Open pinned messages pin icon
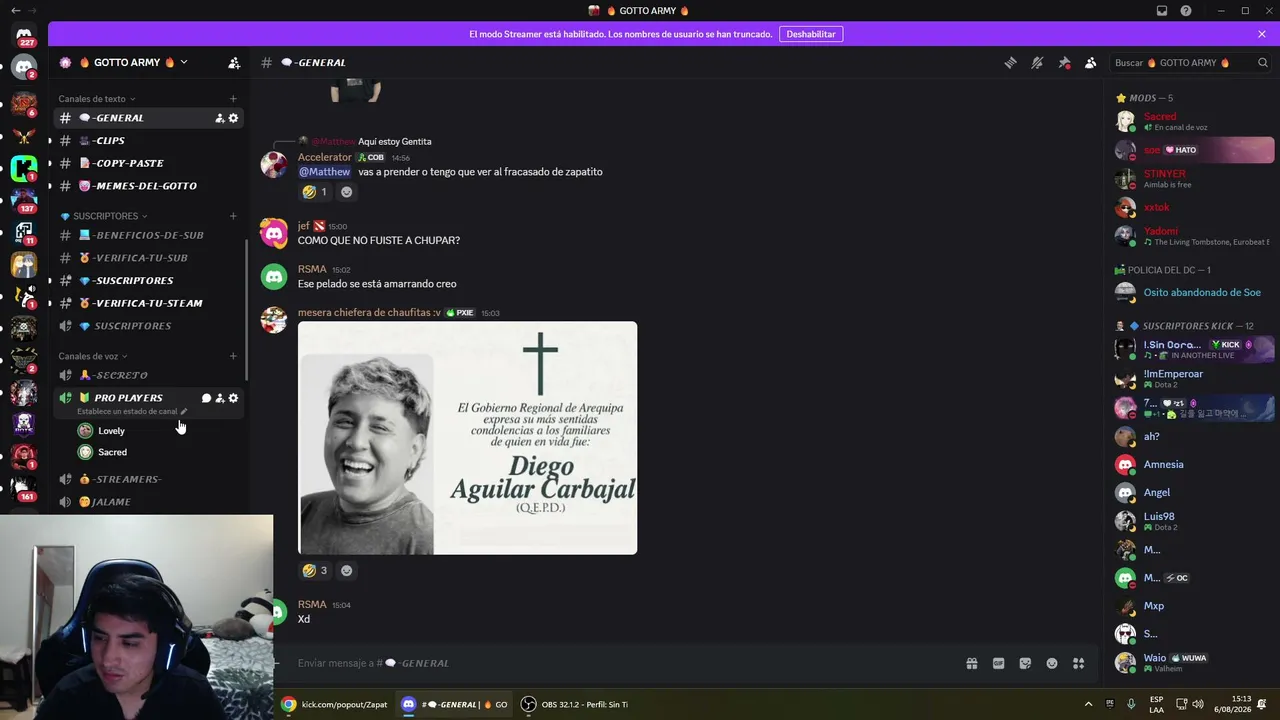1280x720 pixels. [x=1064, y=63]
